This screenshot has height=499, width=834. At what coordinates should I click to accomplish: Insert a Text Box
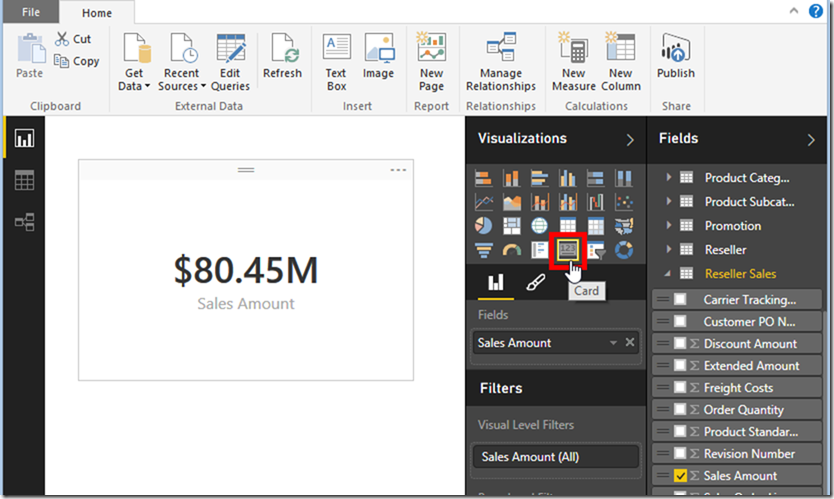(336, 62)
